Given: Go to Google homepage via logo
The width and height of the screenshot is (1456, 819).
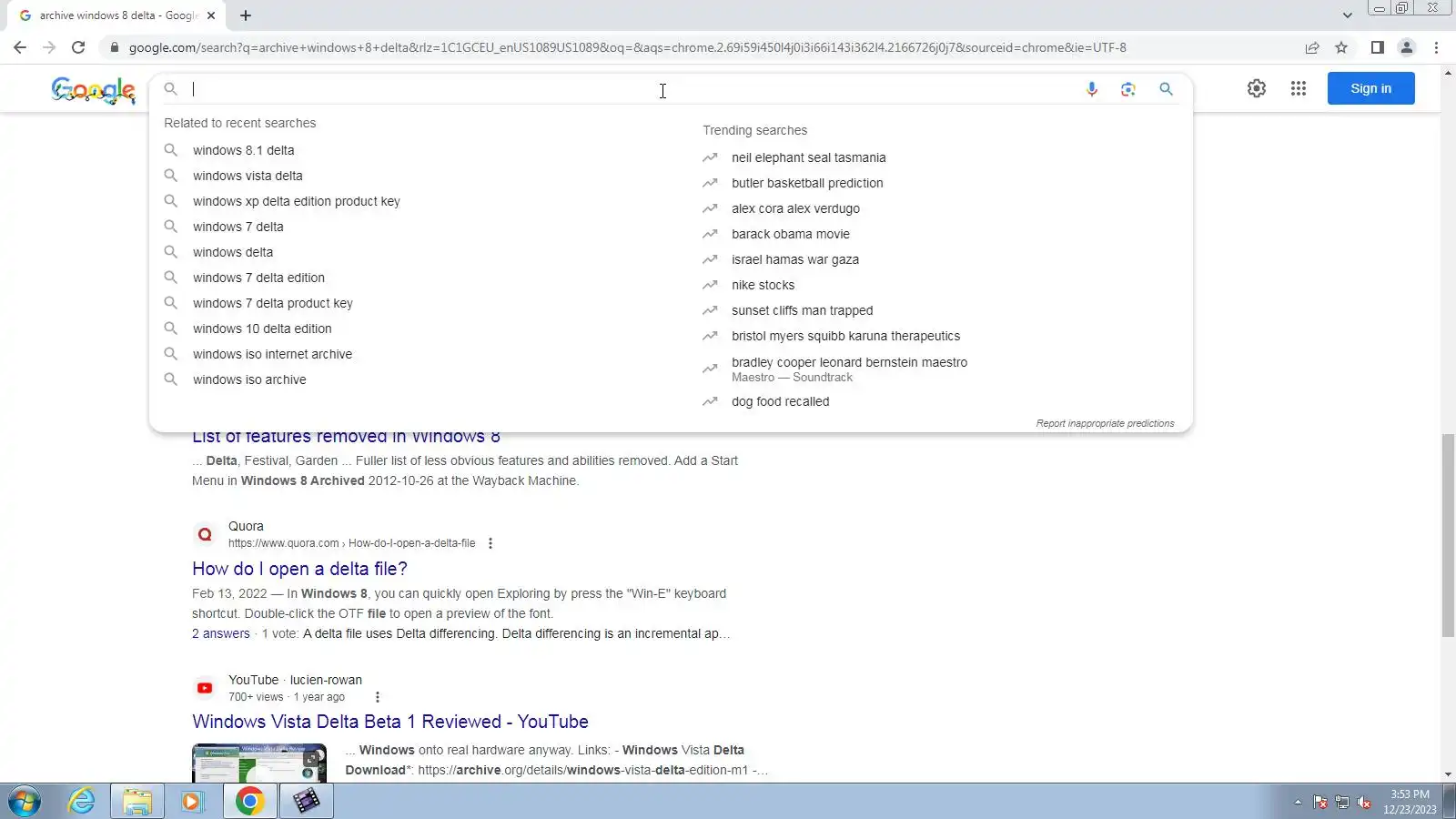Looking at the screenshot, I should click(94, 89).
